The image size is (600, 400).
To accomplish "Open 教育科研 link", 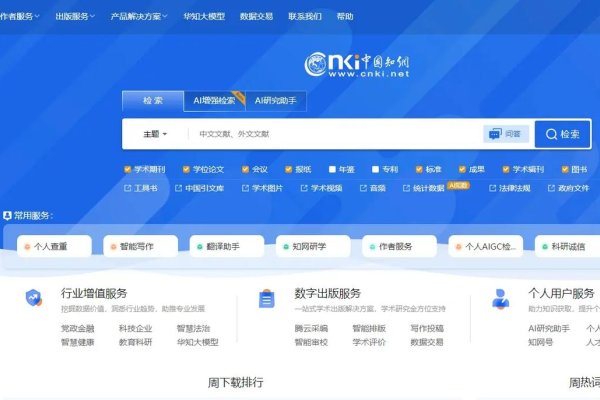I will [x=135, y=342].
